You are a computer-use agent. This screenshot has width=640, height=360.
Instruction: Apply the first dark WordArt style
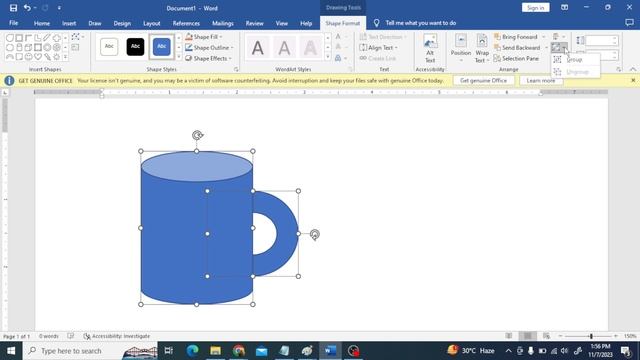pyautogui.click(x=258, y=48)
